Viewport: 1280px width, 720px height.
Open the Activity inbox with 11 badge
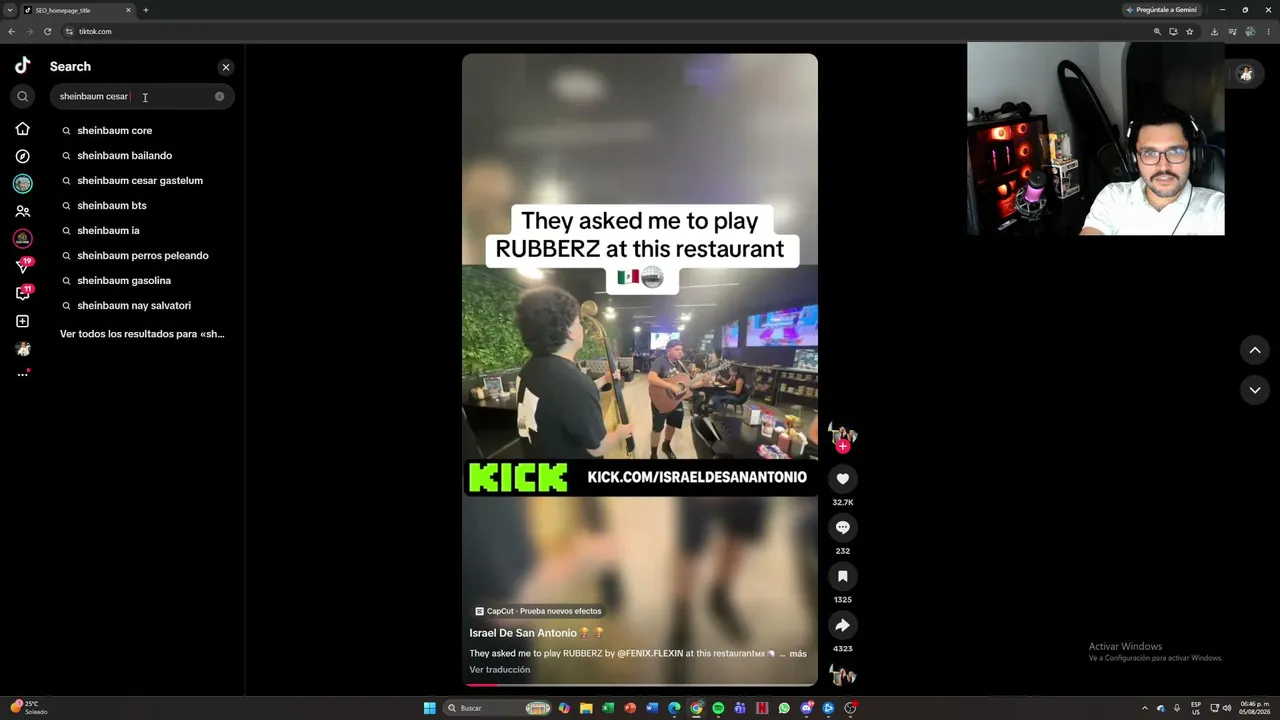coord(24,293)
